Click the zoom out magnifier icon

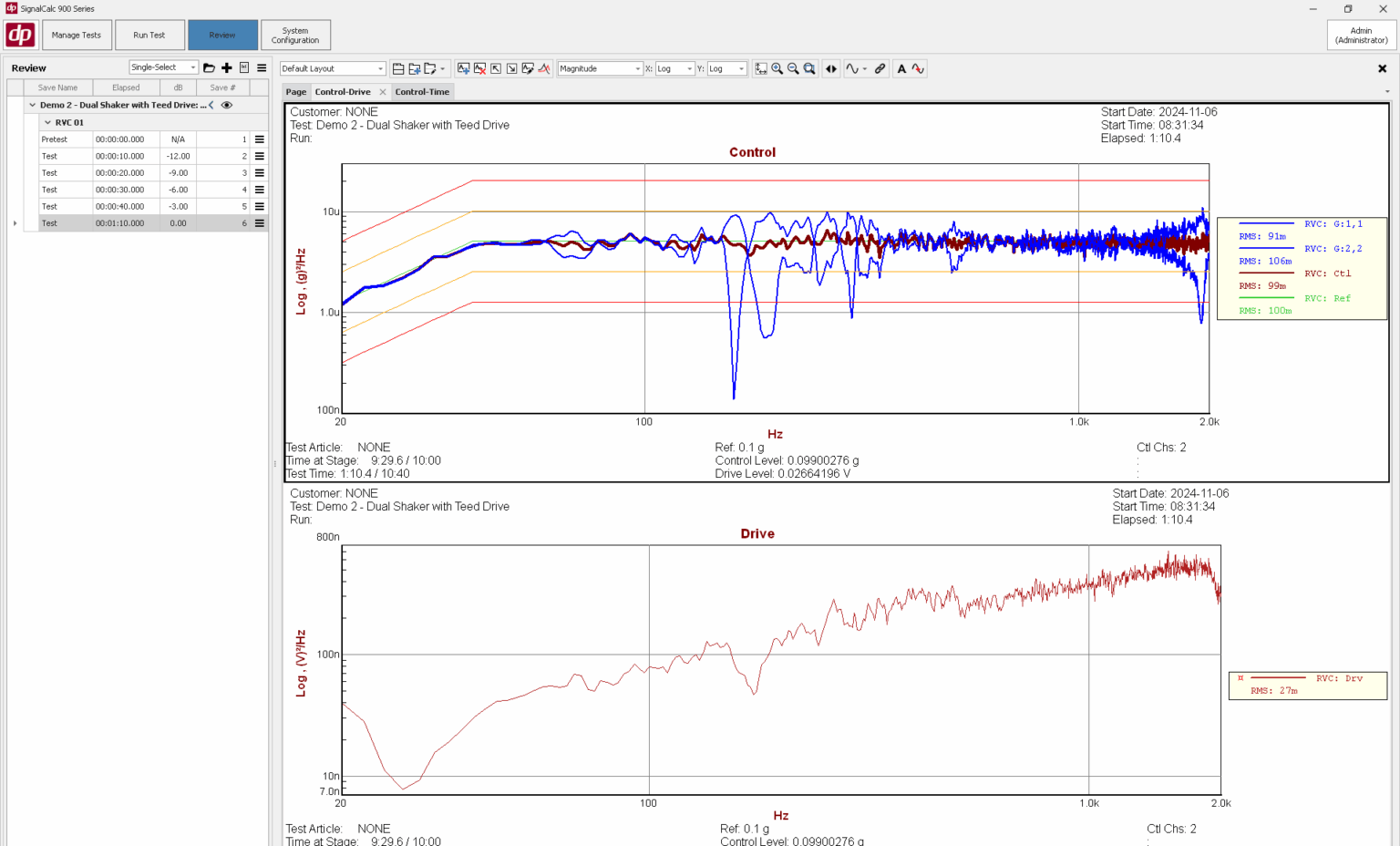point(794,68)
